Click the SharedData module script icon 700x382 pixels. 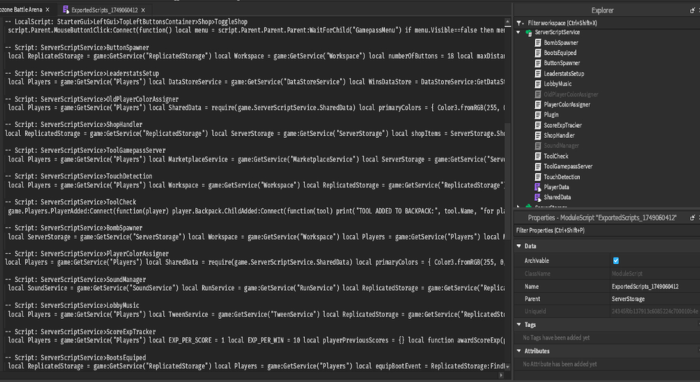(538, 197)
